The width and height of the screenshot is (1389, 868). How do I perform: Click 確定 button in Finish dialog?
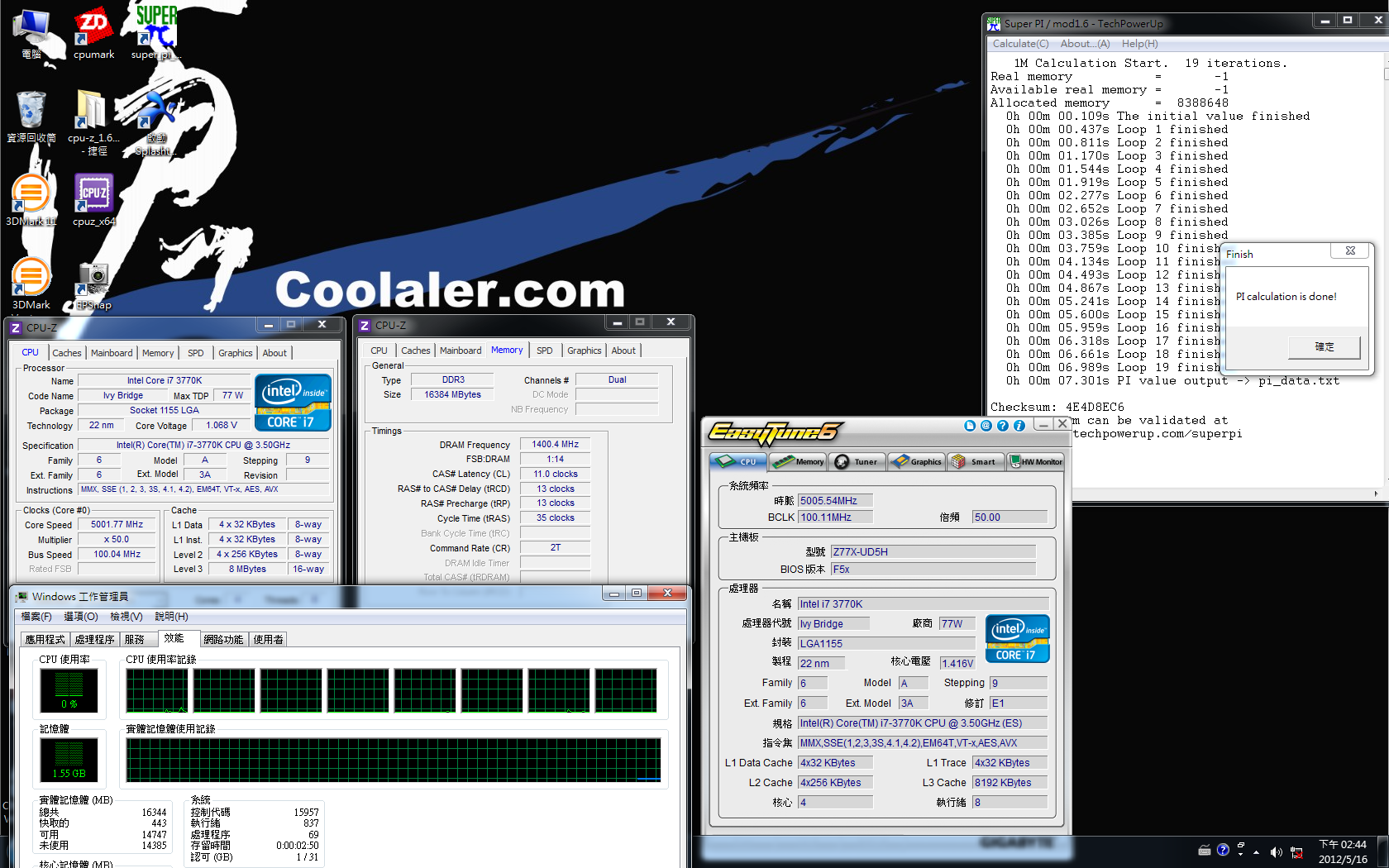(x=1324, y=347)
